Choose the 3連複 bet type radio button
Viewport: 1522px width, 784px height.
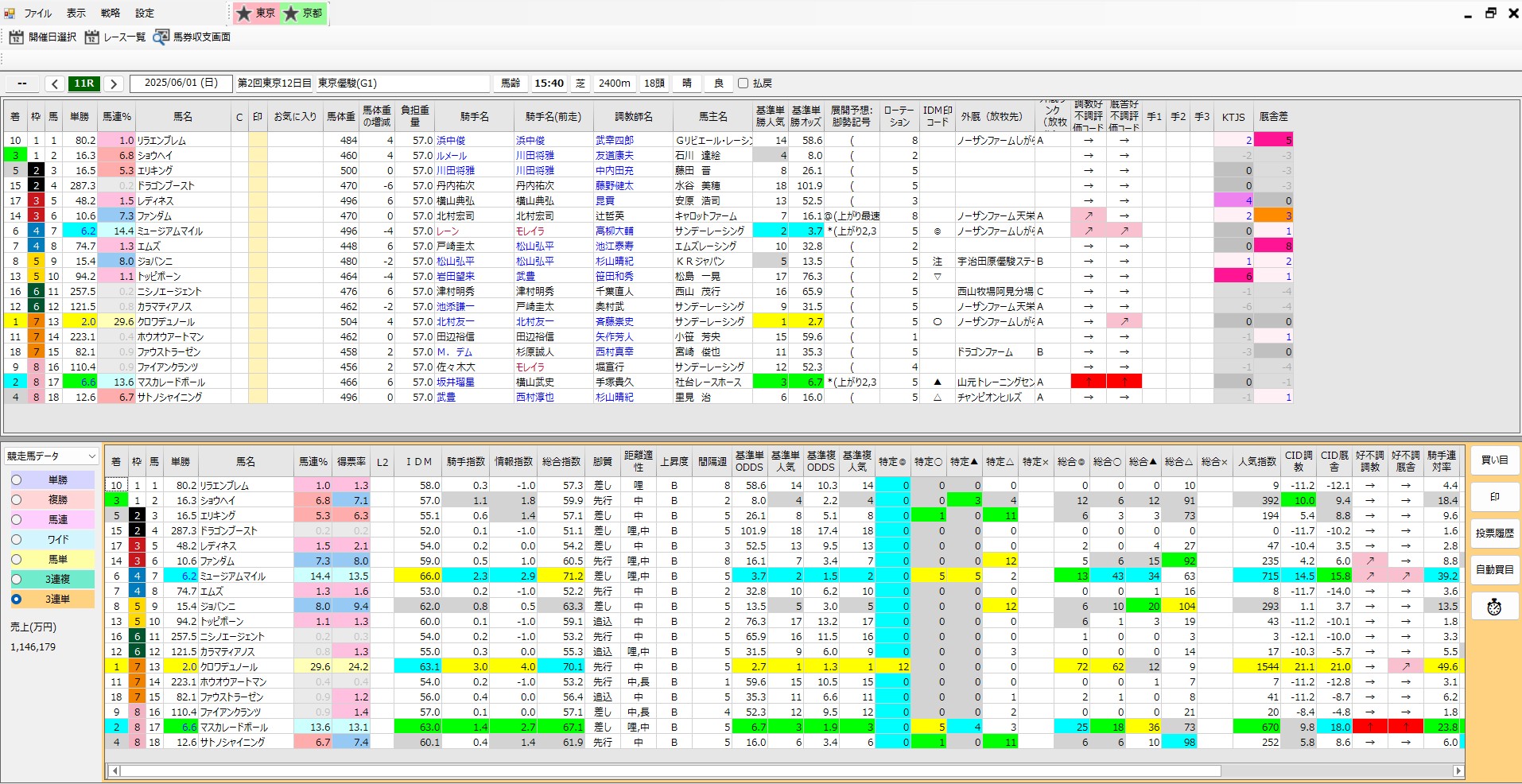(x=17, y=579)
